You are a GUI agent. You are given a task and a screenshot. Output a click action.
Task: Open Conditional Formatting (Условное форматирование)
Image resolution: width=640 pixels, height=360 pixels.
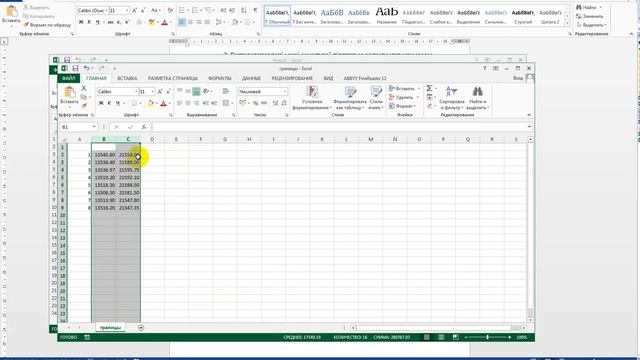tap(312, 98)
